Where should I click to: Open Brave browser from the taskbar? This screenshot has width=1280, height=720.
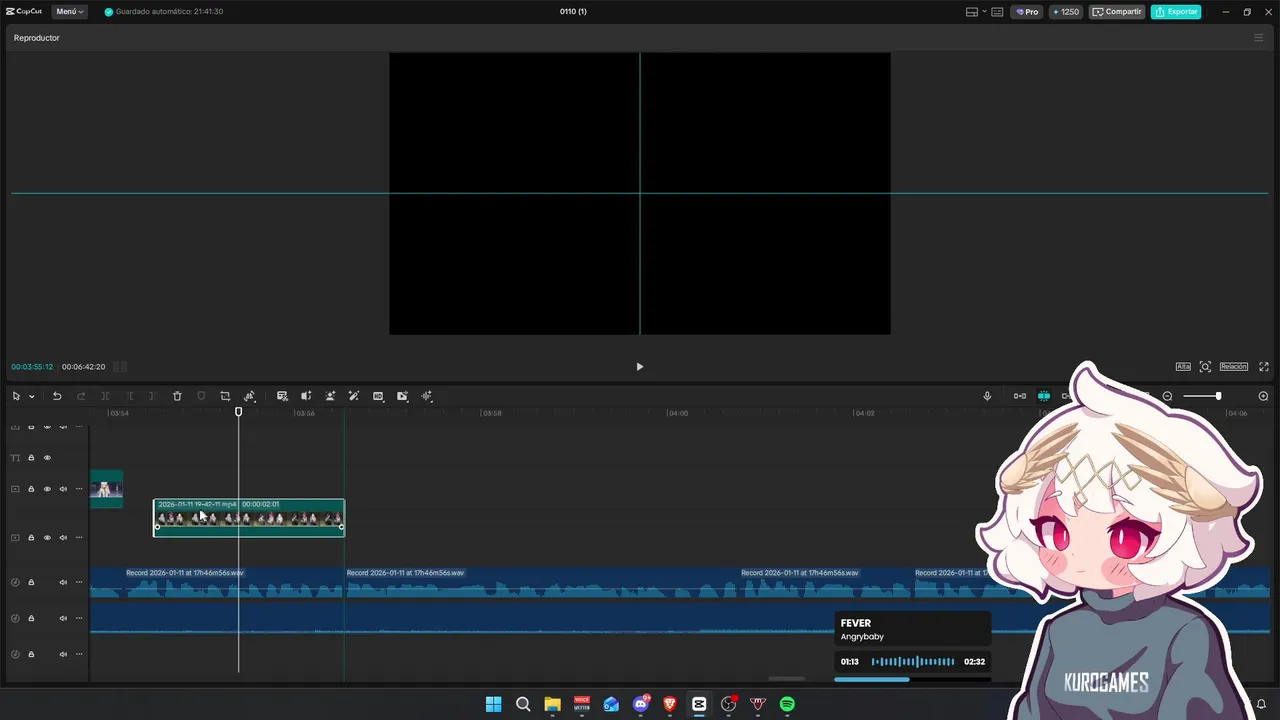point(670,704)
